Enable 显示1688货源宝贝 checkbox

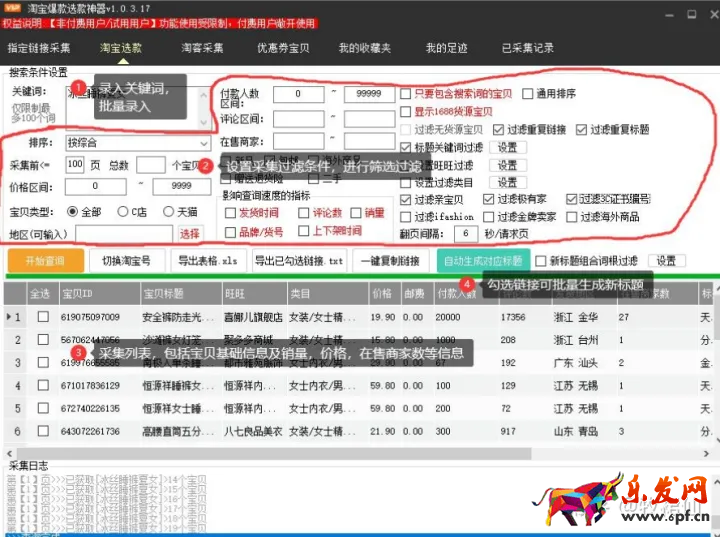[405, 112]
